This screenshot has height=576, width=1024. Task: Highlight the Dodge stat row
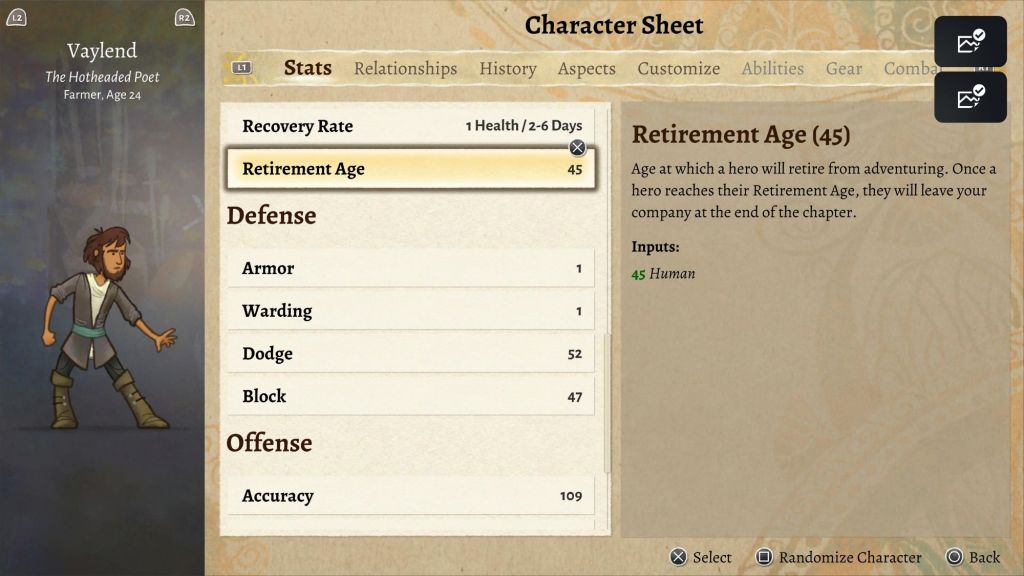tap(411, 354)
